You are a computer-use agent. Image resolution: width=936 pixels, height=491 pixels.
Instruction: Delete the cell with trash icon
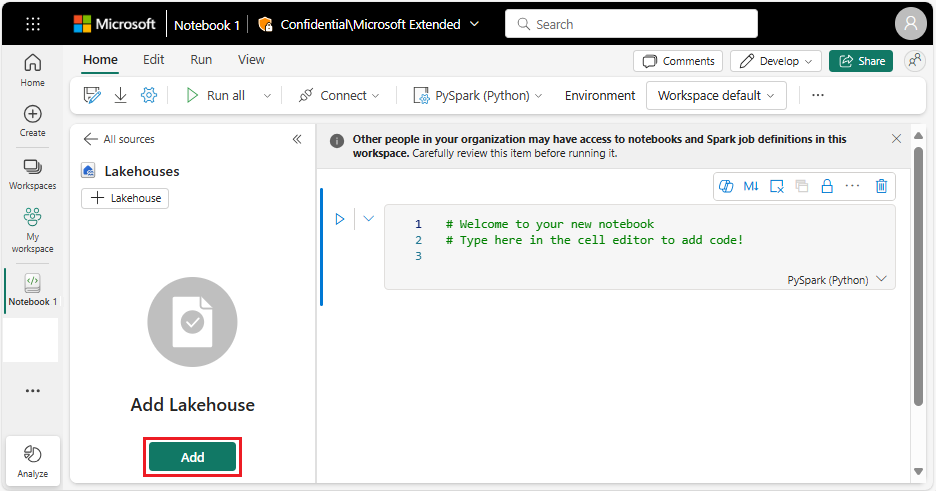(881, 186)
